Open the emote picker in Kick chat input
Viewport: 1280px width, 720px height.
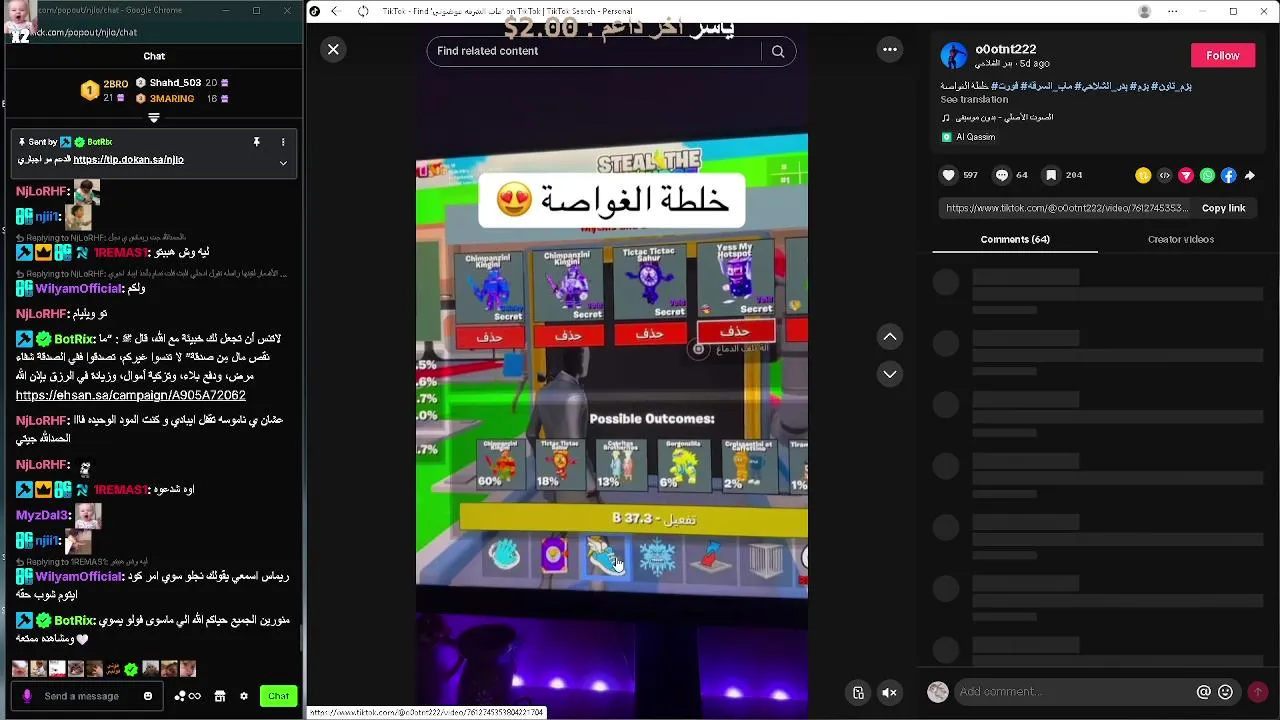[148, 696]
